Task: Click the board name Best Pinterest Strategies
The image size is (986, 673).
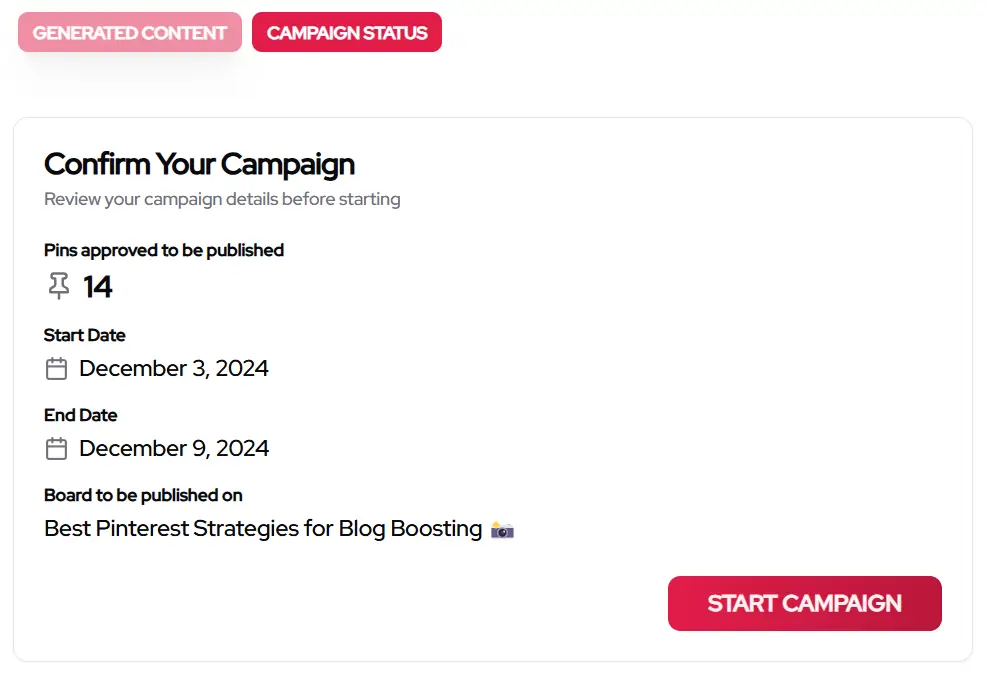Action: pos(263,529)
